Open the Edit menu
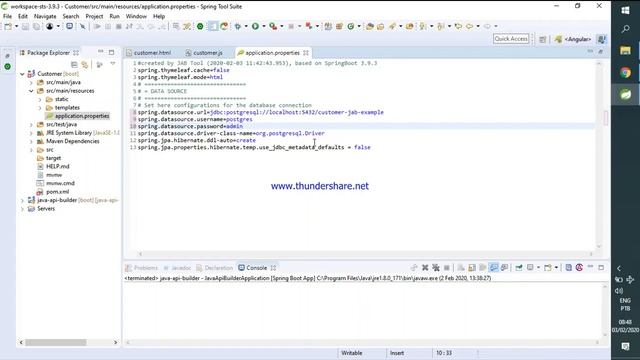The width and height of the screenshot is (640, 360). point(23,16)
